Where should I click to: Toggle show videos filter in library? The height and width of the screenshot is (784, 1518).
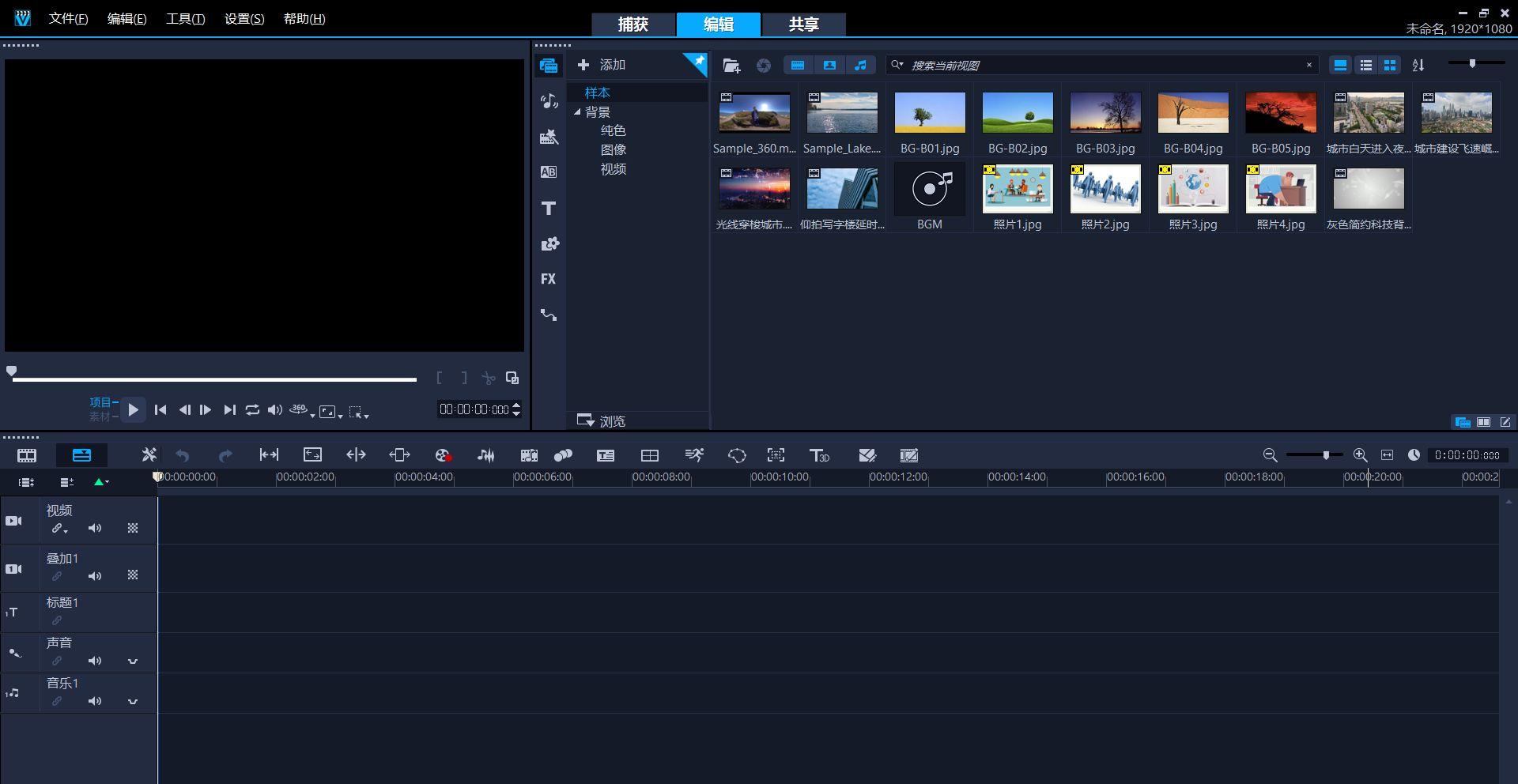[x=798, y=66]
